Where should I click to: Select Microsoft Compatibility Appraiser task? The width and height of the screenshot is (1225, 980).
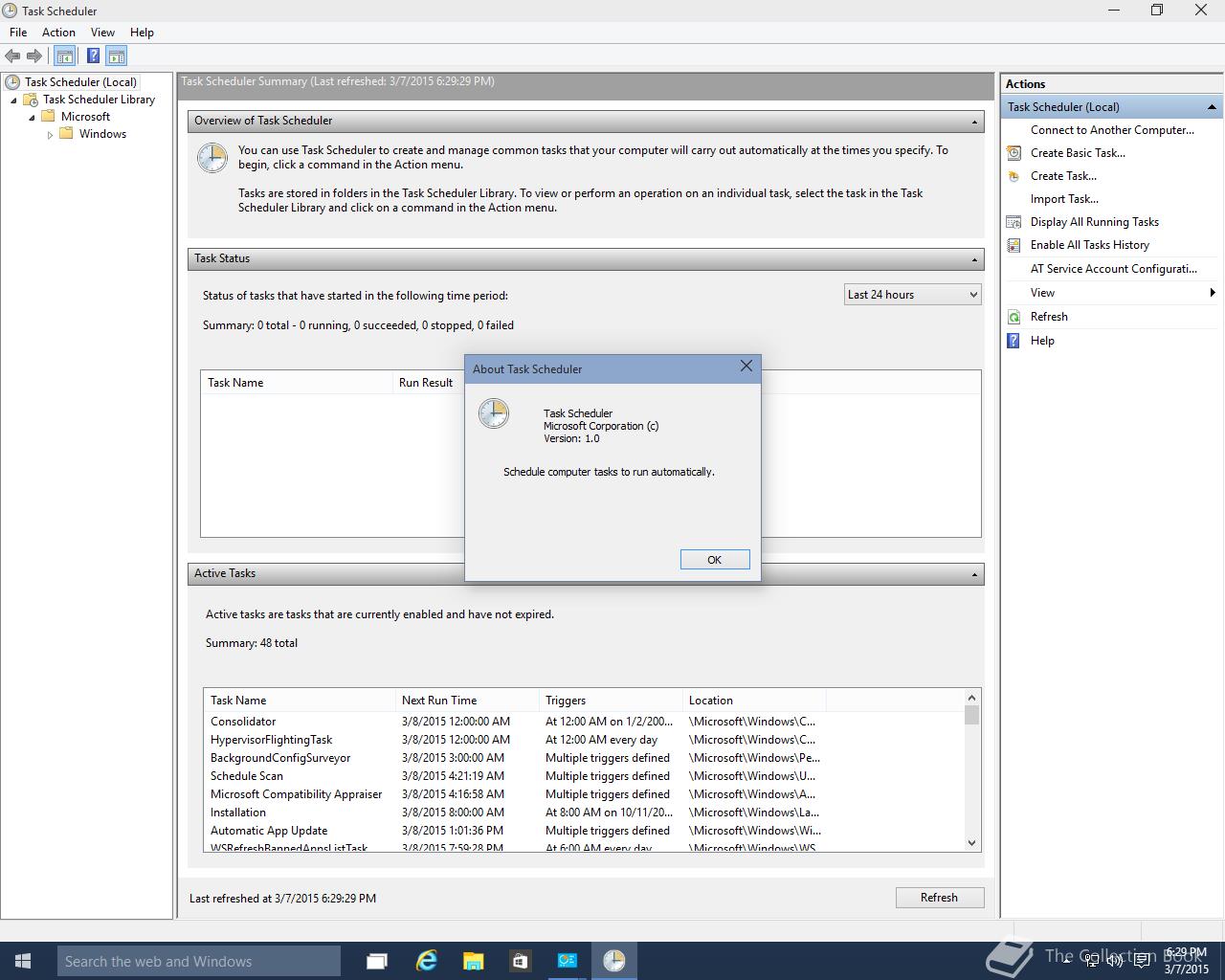point(584,794)
